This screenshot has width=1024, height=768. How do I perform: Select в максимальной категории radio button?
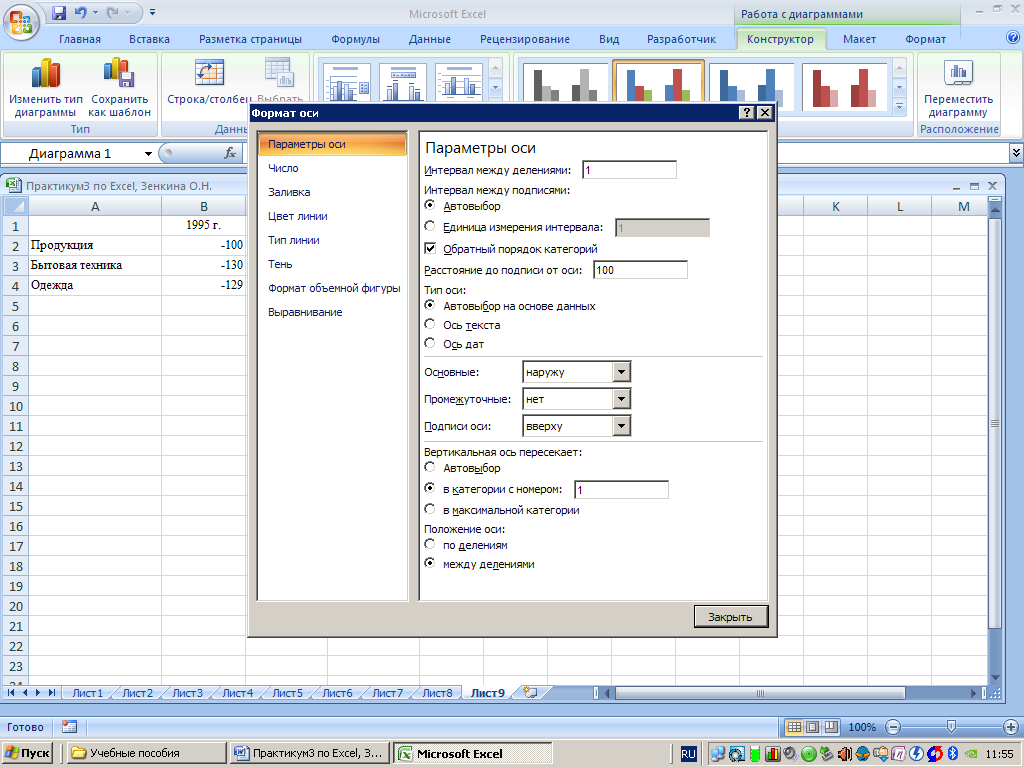coord(430,509)
